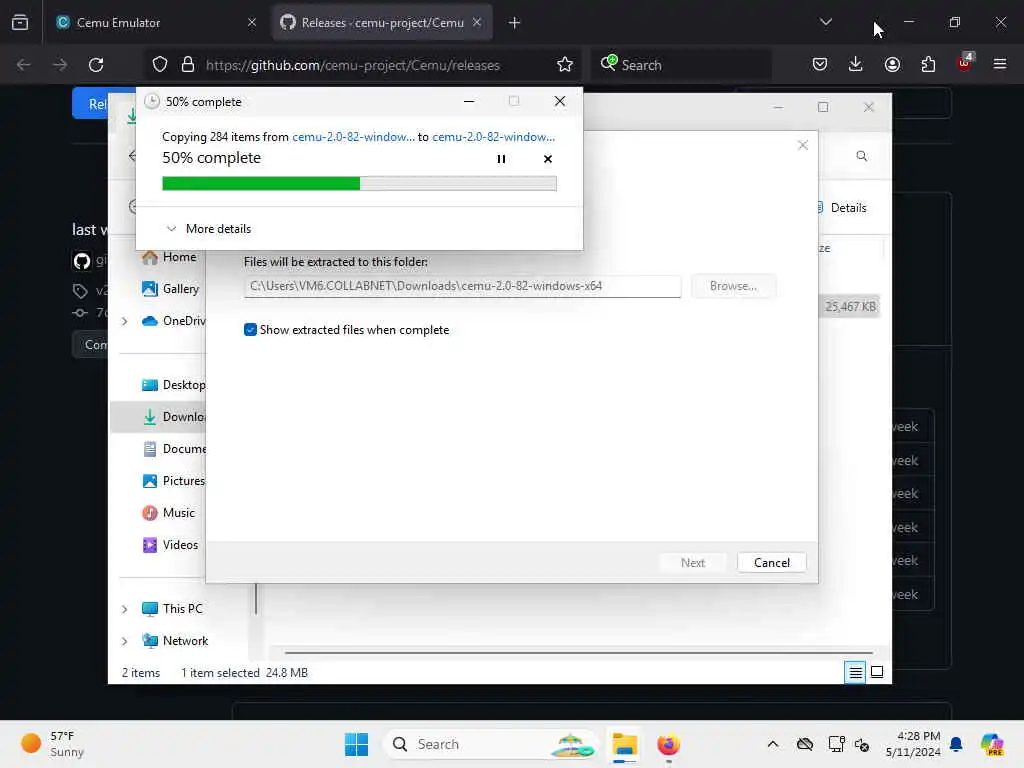Open File Explorer from taskbar
Viewport: 1024px width, 768px height.
click(x=624, y=744)
